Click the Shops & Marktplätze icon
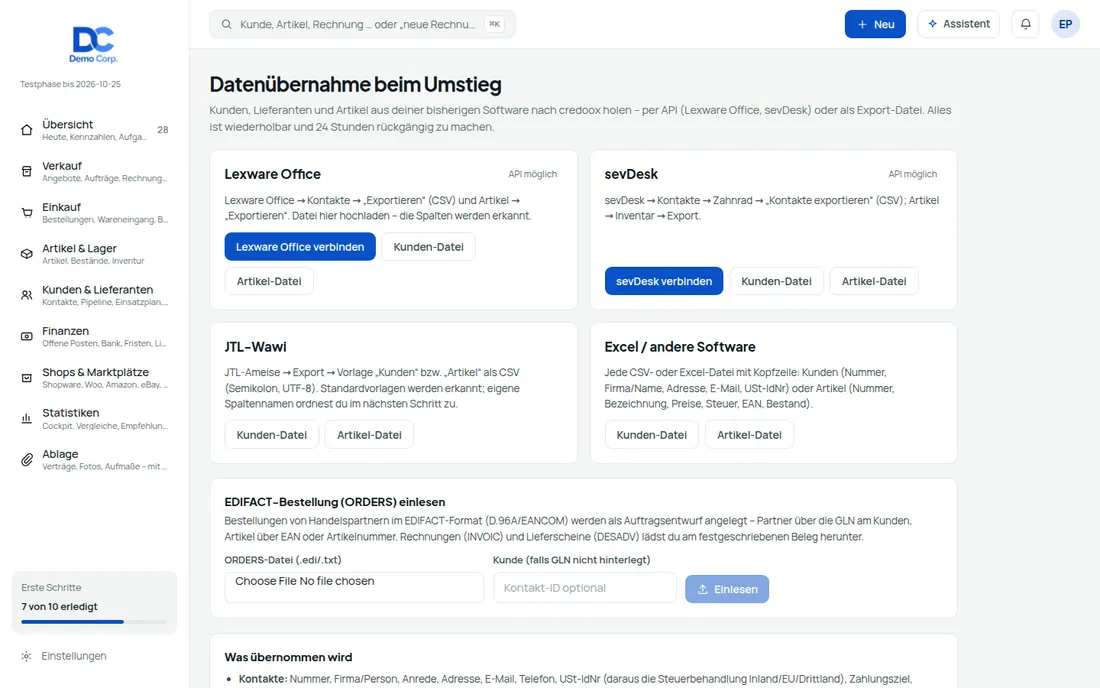The width and height of the screenshot is (1100, 688). tap(27, 378)
